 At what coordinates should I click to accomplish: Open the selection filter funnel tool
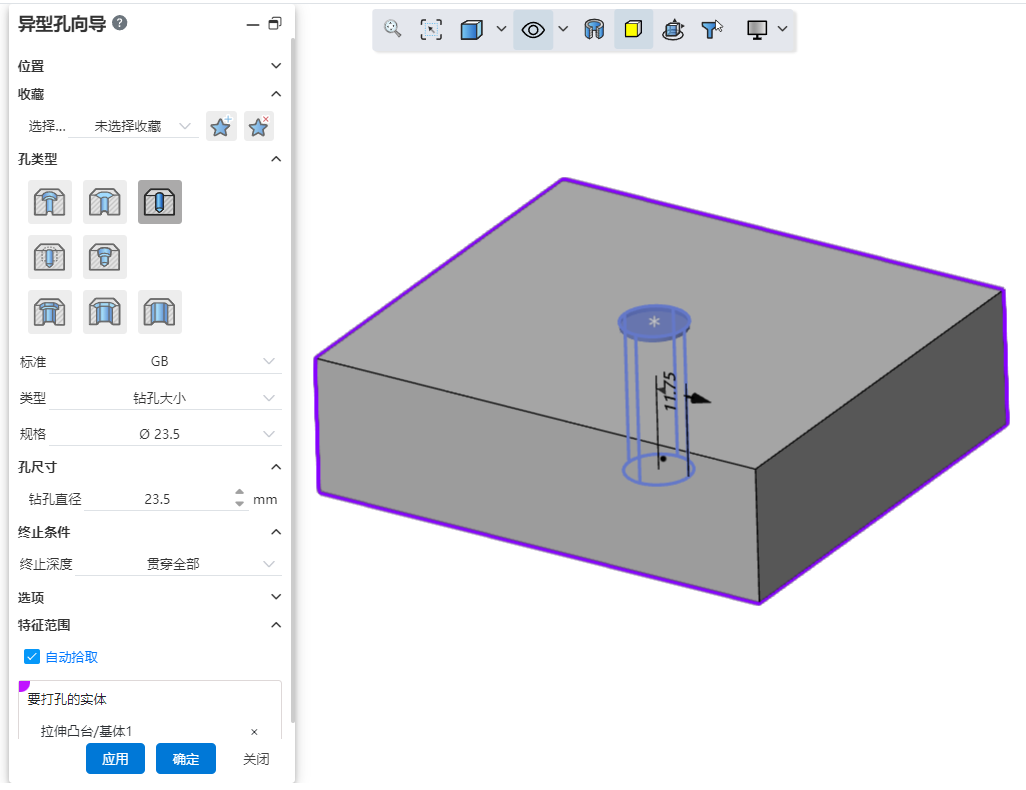pos(712,30)
